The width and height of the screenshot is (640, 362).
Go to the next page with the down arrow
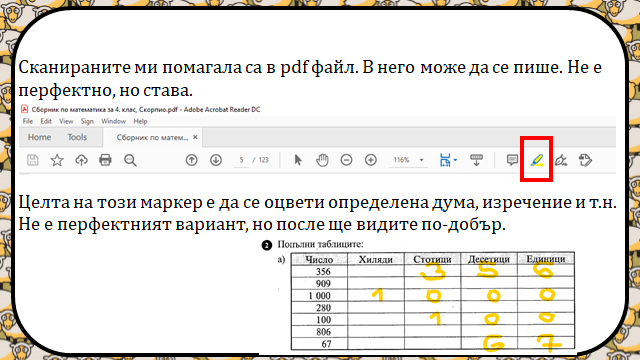(216, 160)
